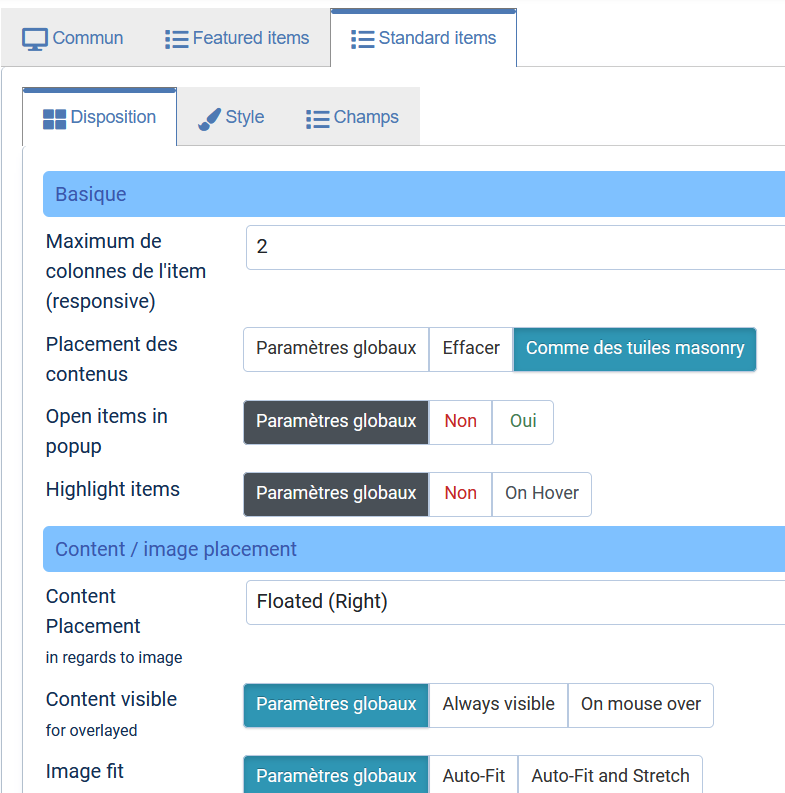Click the monitor icon on Commun tab
Screen dimensions: 785x793
coord(35,39)
